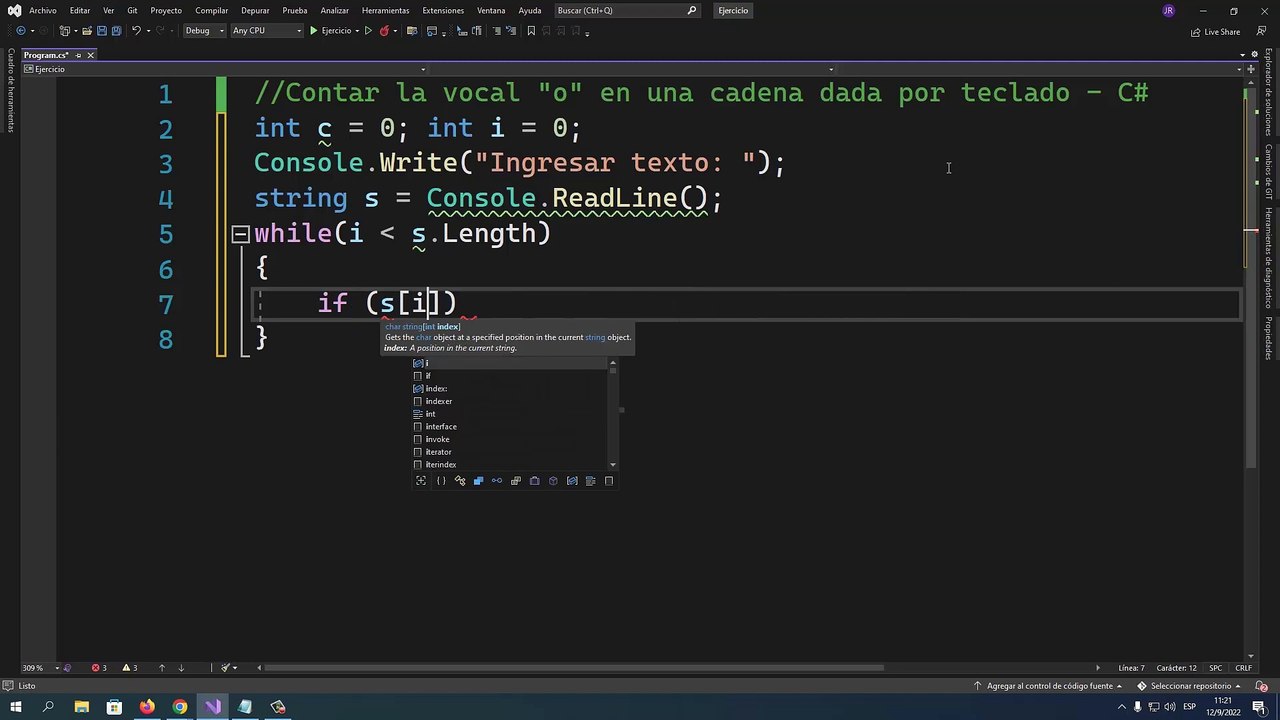This screenshot has height=720, width=1280.
Task: Select 'i' suggestion in IntelliSense list
Action: (x=511, y=363)
